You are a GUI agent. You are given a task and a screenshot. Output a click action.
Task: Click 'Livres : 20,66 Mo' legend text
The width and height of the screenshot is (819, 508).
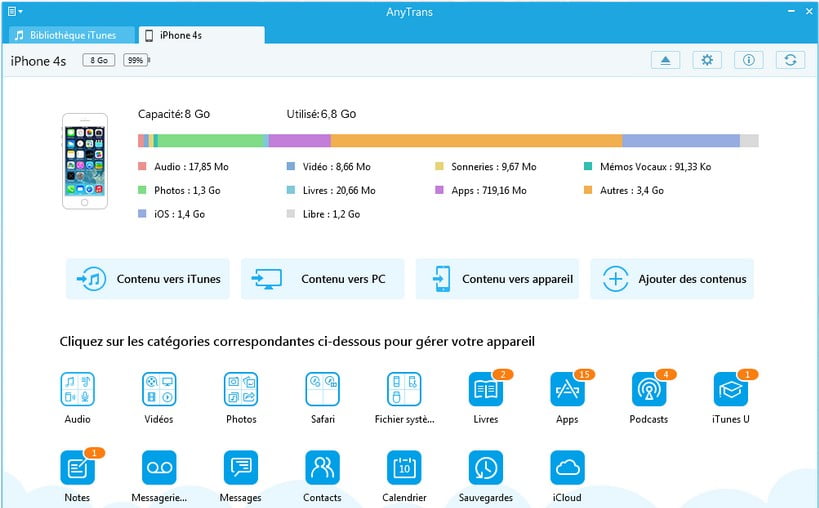(x=339, y=191)
